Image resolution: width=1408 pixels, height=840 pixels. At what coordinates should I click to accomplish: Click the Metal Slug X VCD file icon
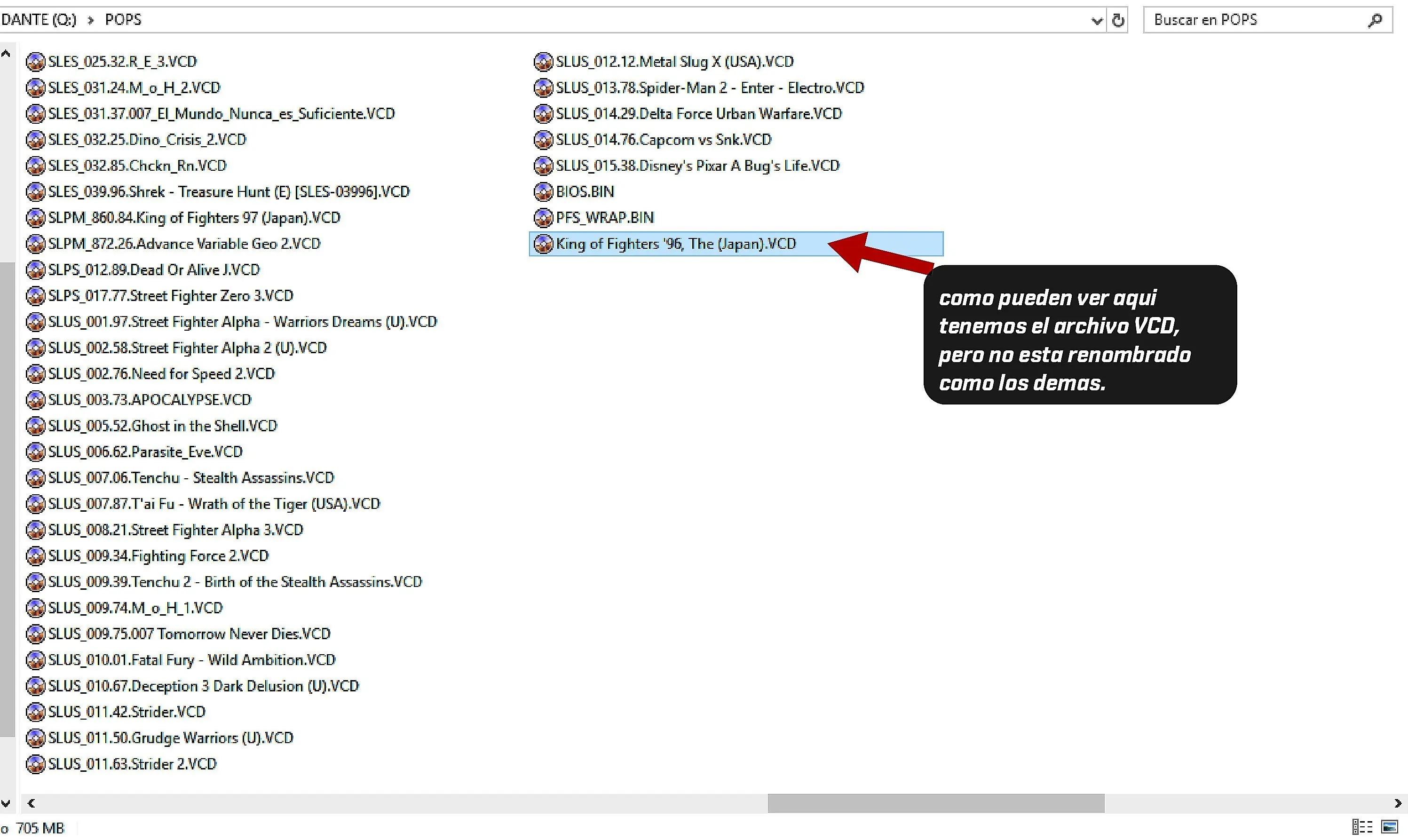(x=543, y=61)
